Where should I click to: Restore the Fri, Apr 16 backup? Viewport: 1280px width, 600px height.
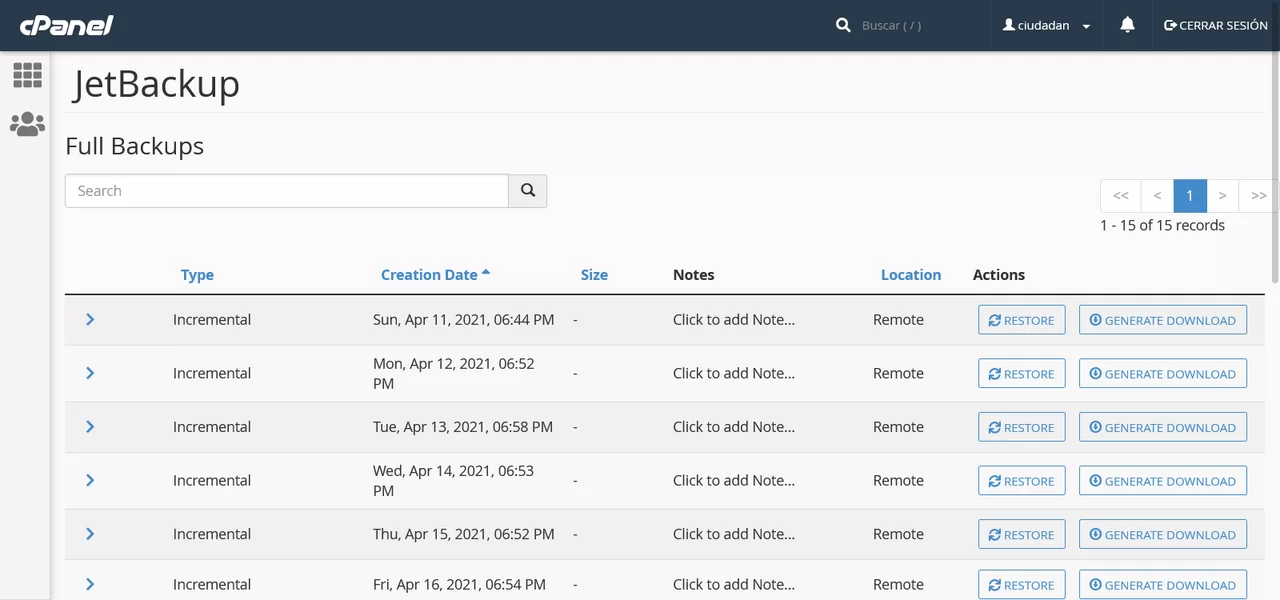click(1021, 585)
